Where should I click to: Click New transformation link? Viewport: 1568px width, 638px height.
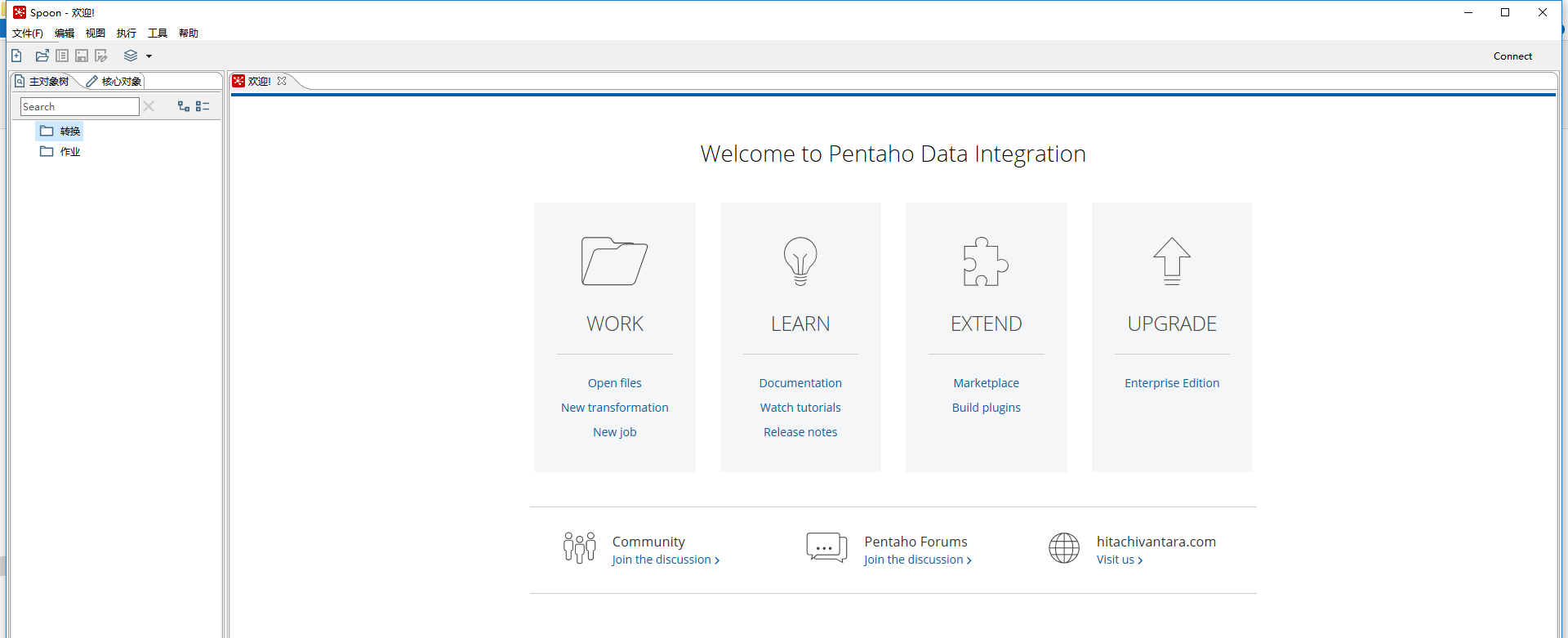click(x=615, y=408)
